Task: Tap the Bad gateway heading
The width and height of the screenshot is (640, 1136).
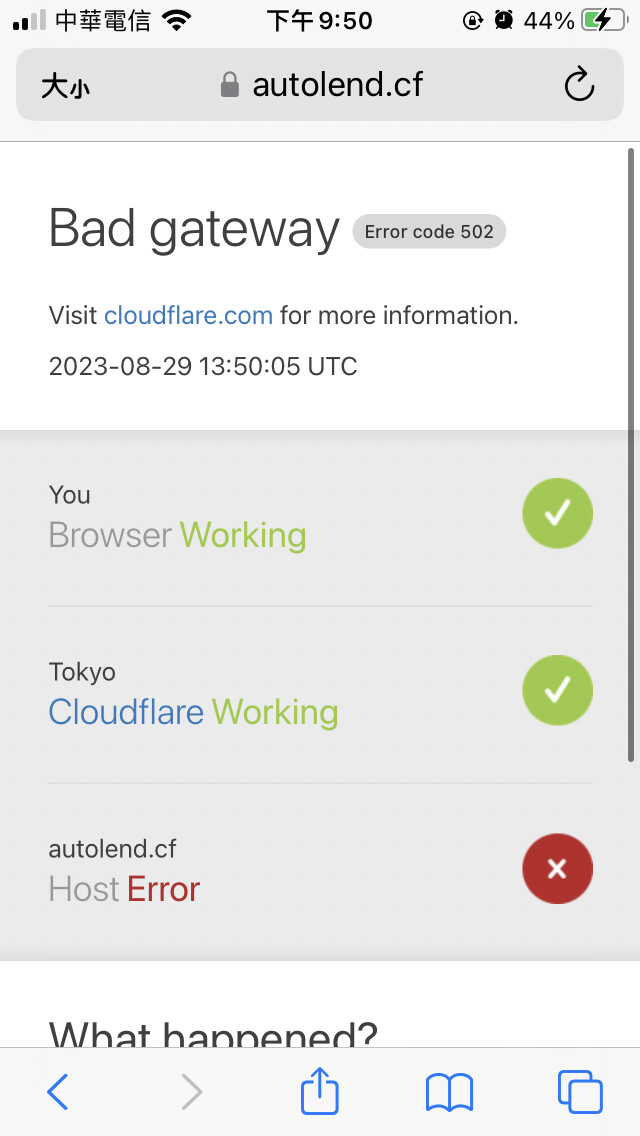Action: point(194,229)
